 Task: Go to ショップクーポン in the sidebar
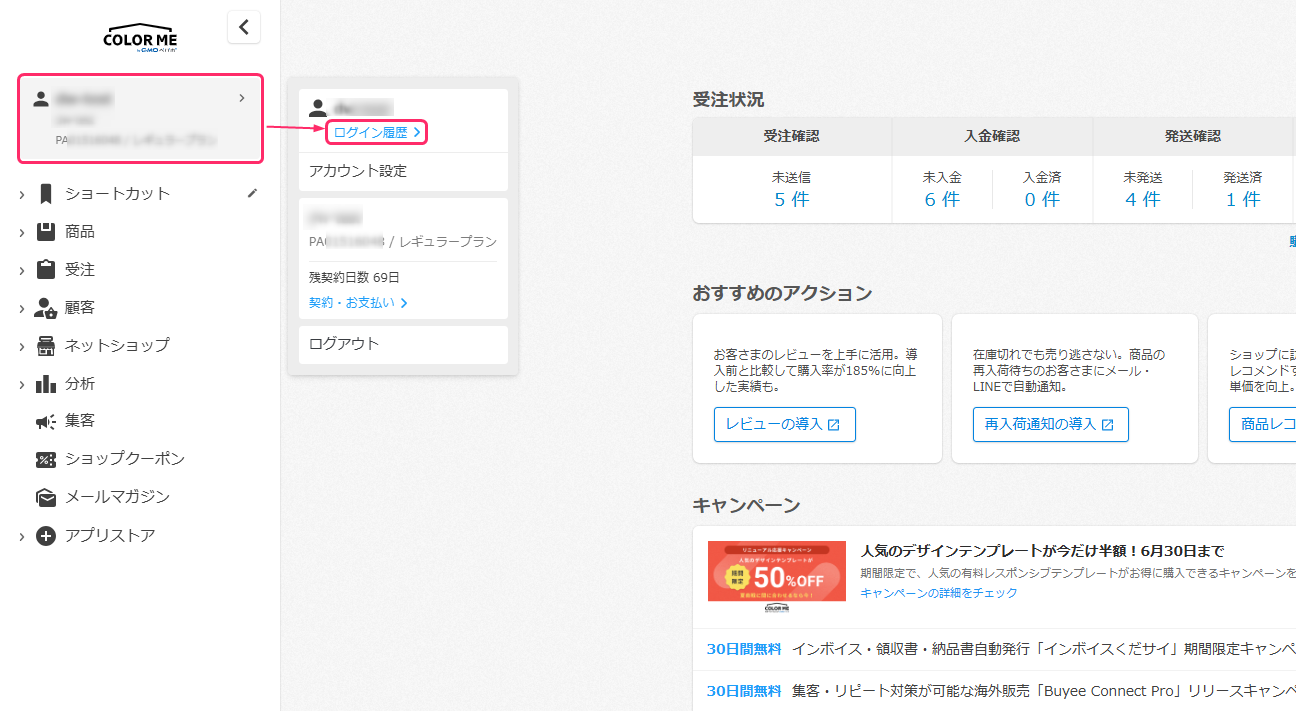point(125,459)
